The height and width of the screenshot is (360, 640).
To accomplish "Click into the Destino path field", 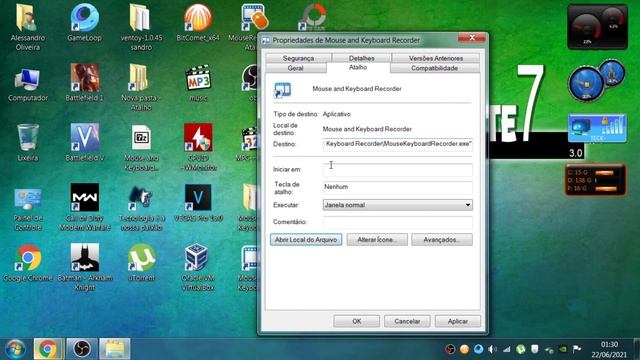I will [x=398, y=144].
